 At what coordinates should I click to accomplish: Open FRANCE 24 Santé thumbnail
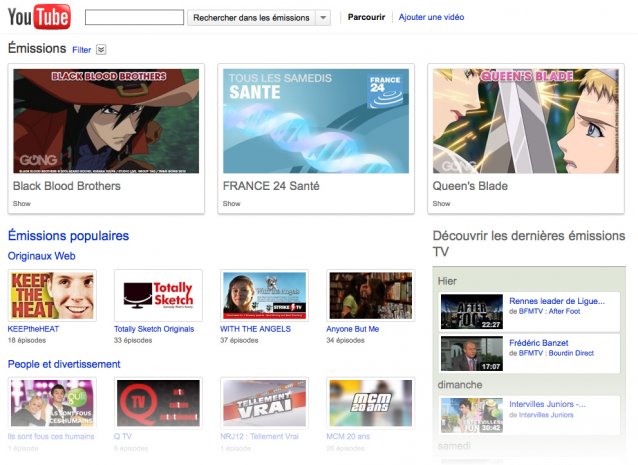click(x=316, y=121)
